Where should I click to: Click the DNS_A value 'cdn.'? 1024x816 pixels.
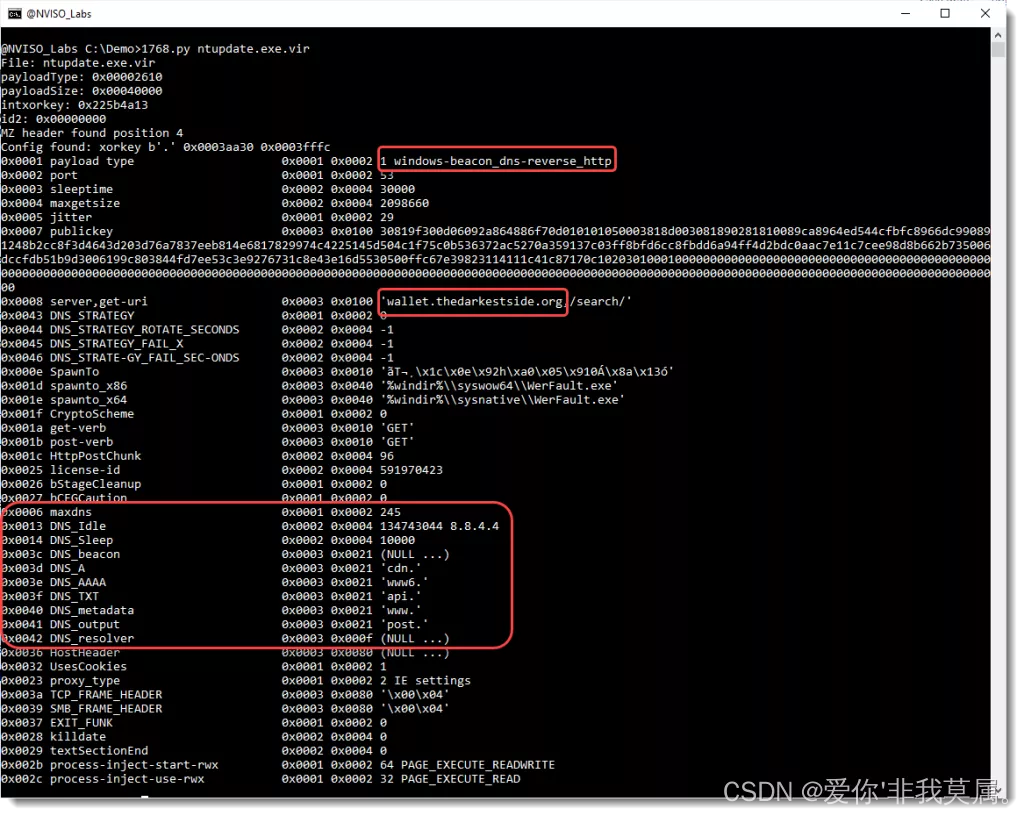pyautogui.click(x=401, y=569)
